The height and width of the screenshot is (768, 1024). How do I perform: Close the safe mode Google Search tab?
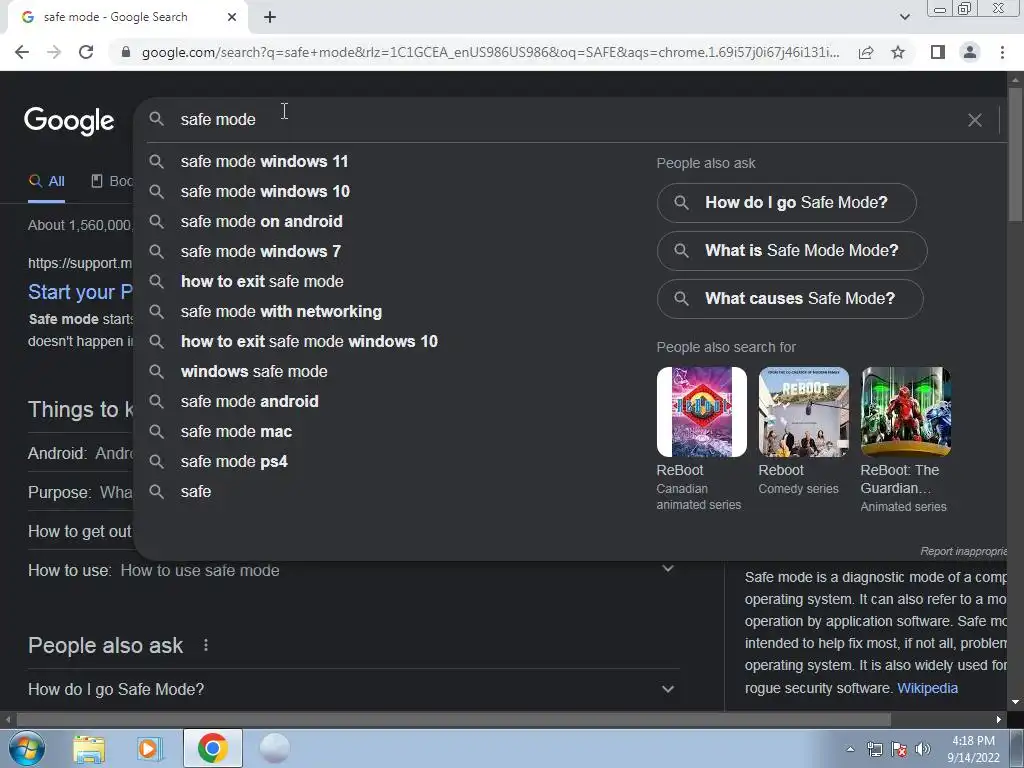(232, 17)
